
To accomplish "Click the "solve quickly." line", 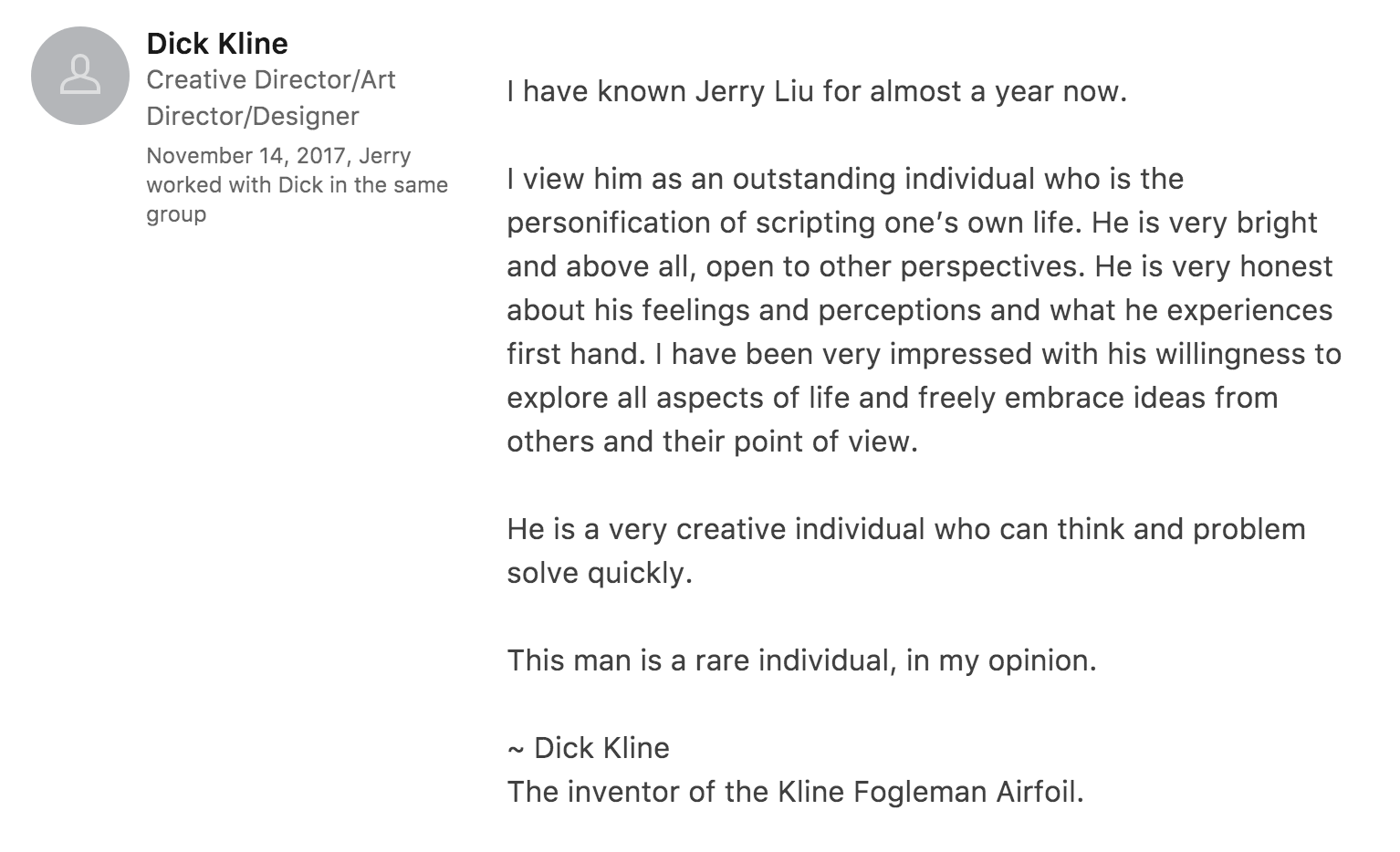I will (600, 574).
